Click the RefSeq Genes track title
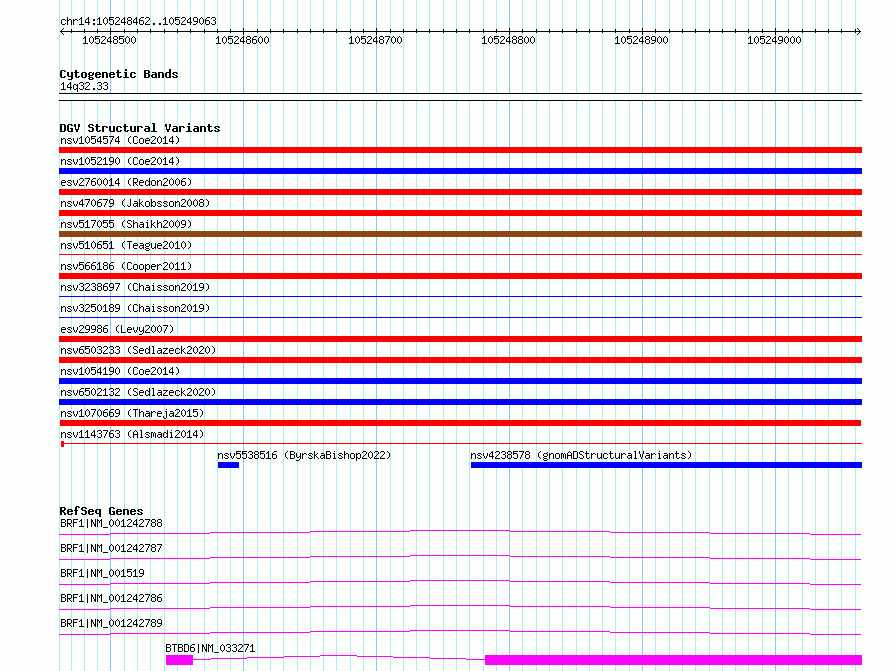Viewport: 890px width, 671px height. 101,511
